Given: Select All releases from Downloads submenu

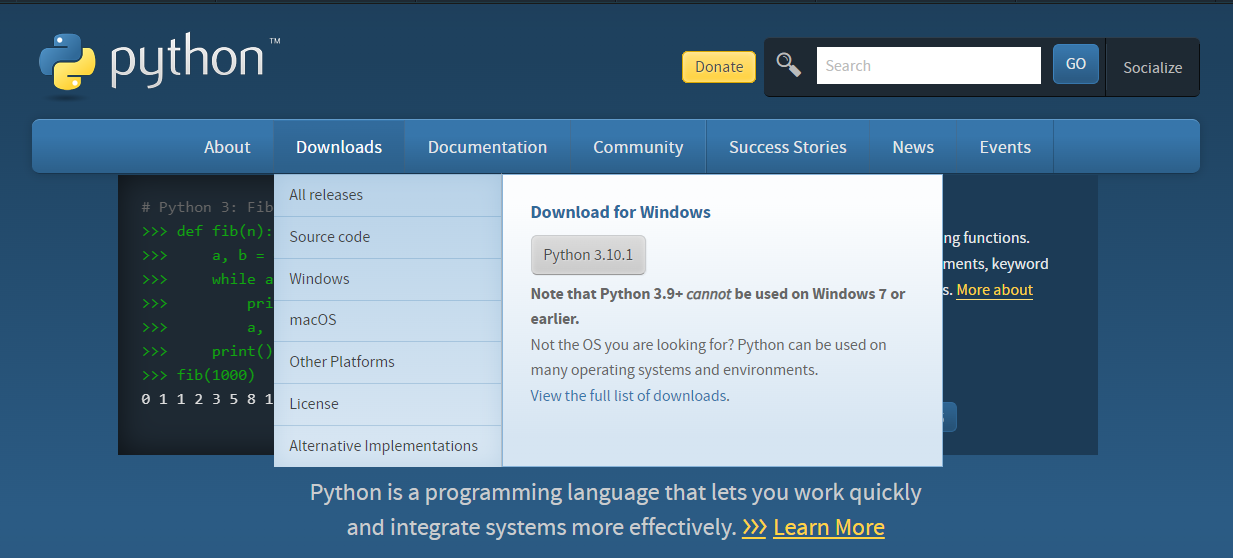Looking at the screenshot, I should pyautogui.click(x=388, y=195).
